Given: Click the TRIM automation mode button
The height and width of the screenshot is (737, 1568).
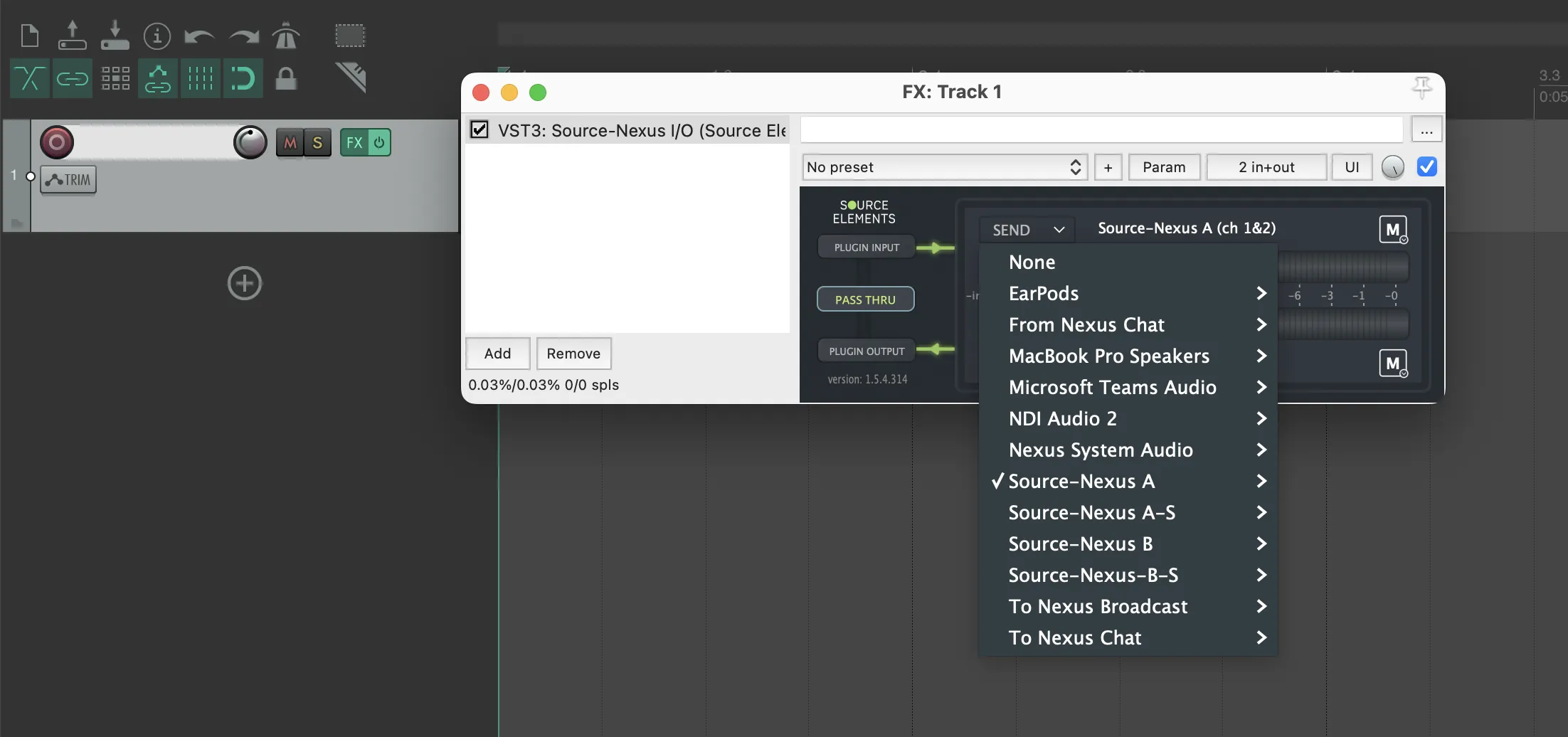Looking at the screenshot, I should click(x=68, y=179).
